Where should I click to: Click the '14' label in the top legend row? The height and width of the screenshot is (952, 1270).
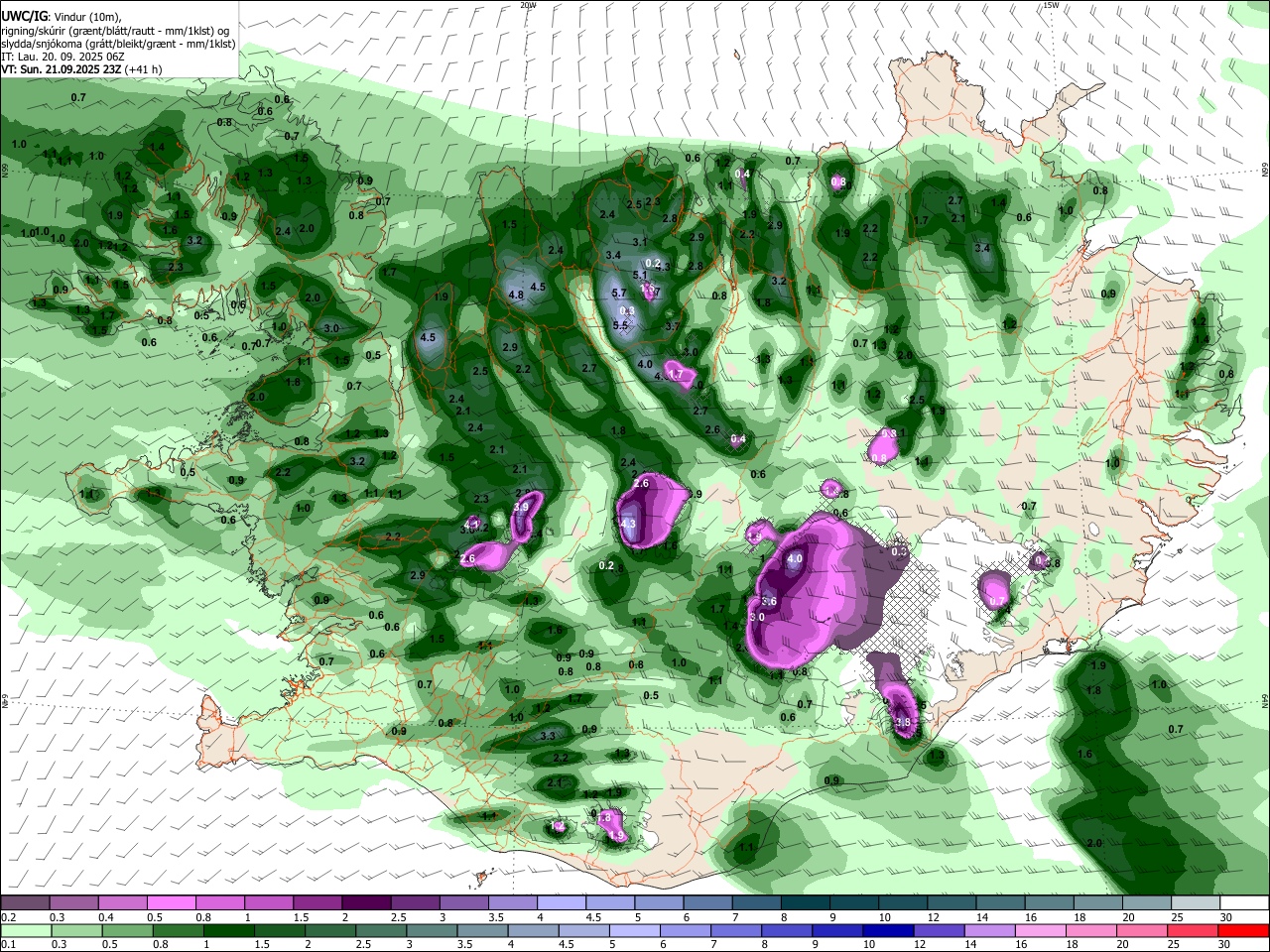[982, 917]
